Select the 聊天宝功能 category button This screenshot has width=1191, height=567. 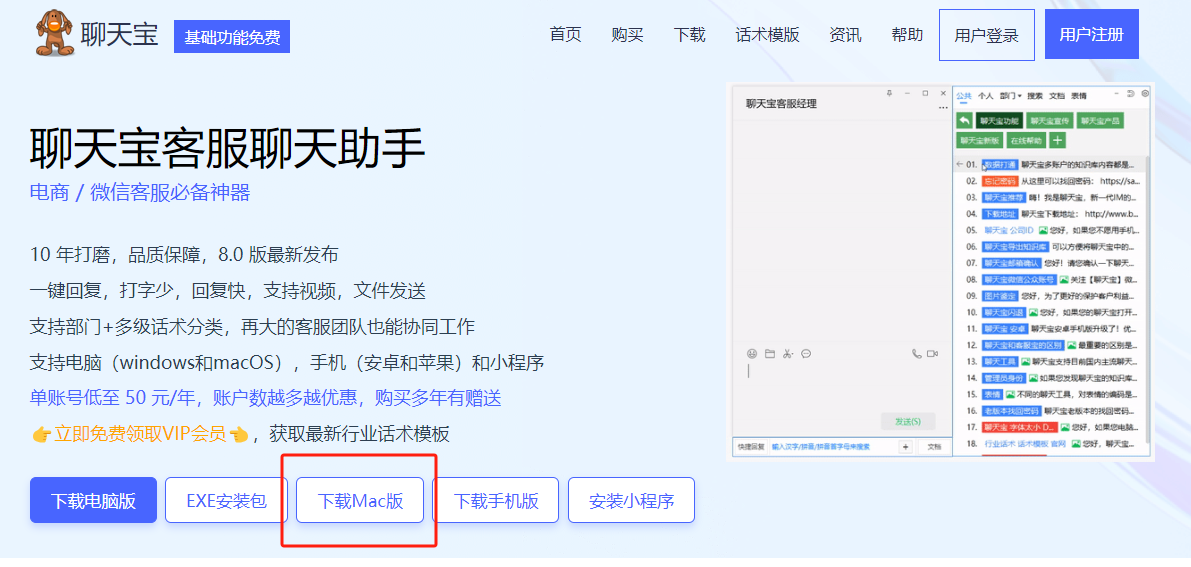(999, 120)
